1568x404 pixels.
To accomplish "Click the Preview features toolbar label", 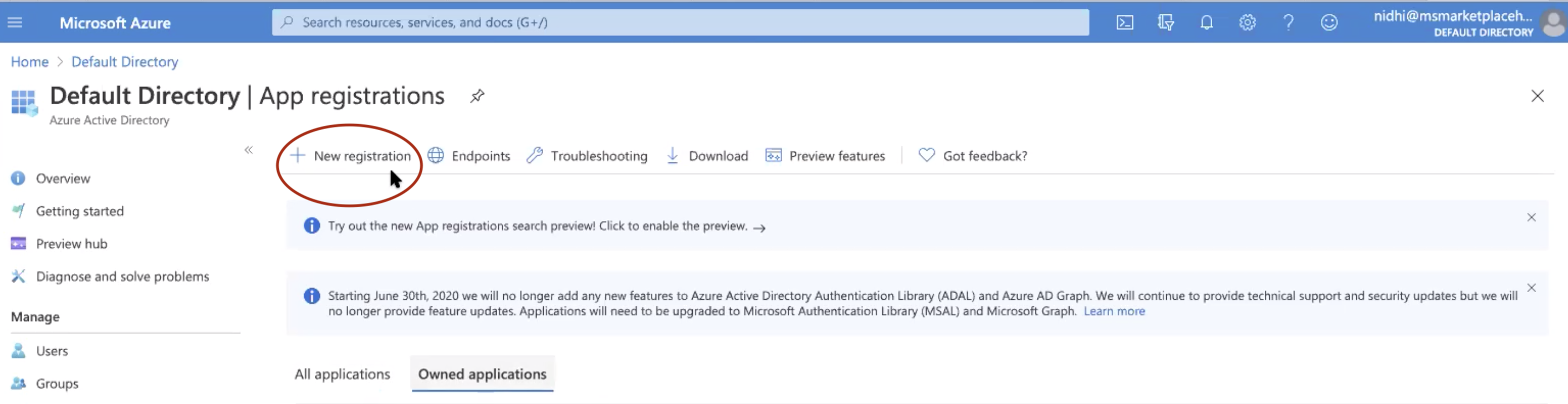I will click(x=836, y=156).
